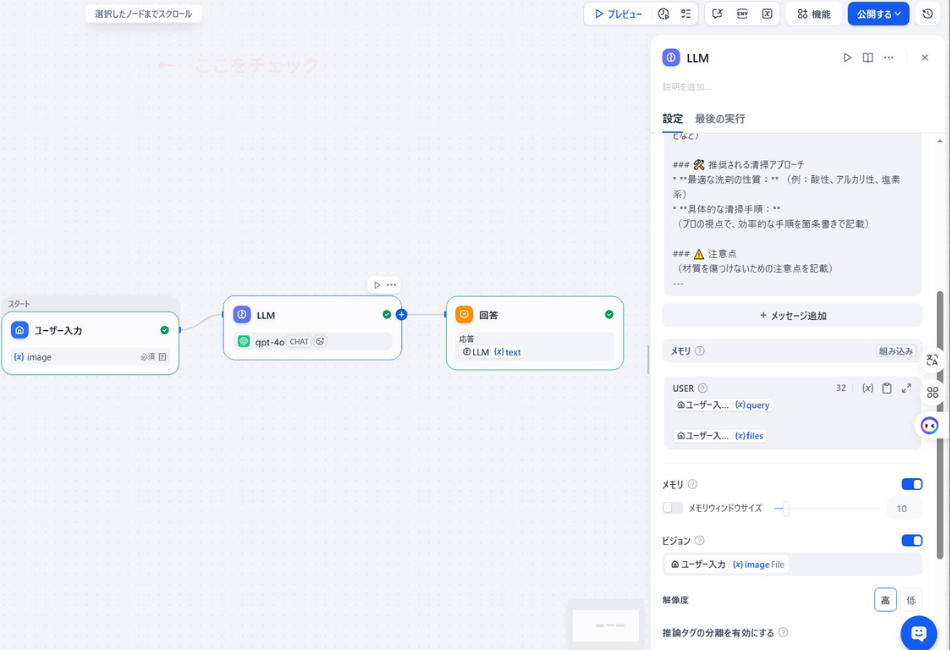Switch to the 設定 tab
This screenshot has height=650, width=950.
673,118
